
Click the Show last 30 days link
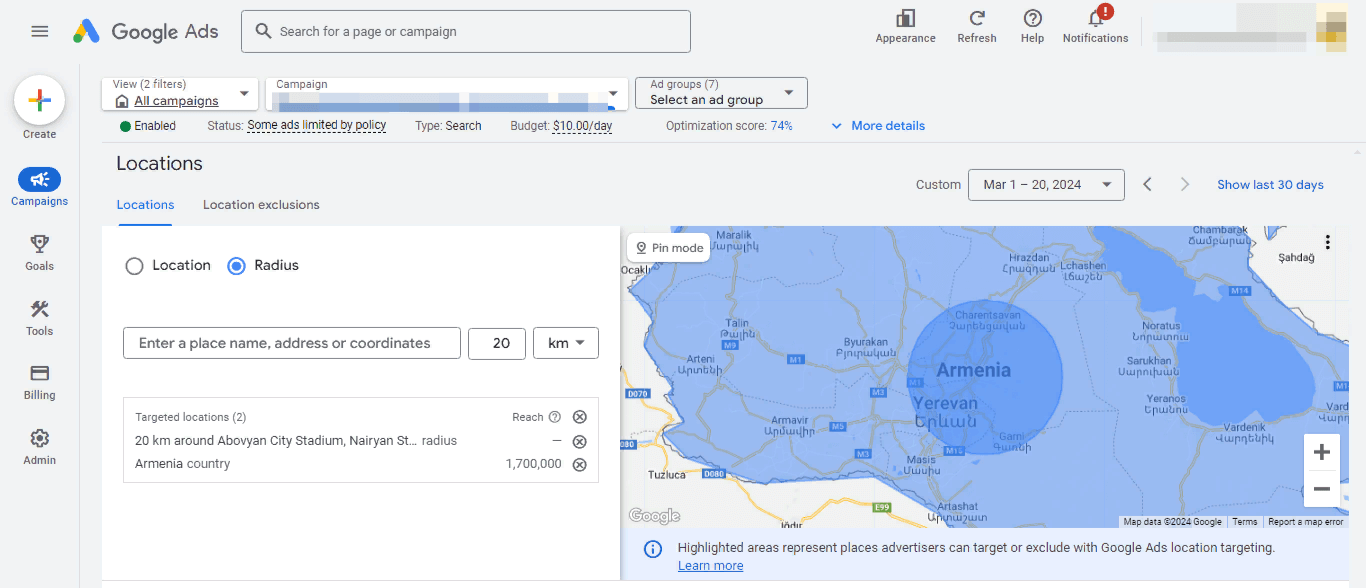point(1270,185)
